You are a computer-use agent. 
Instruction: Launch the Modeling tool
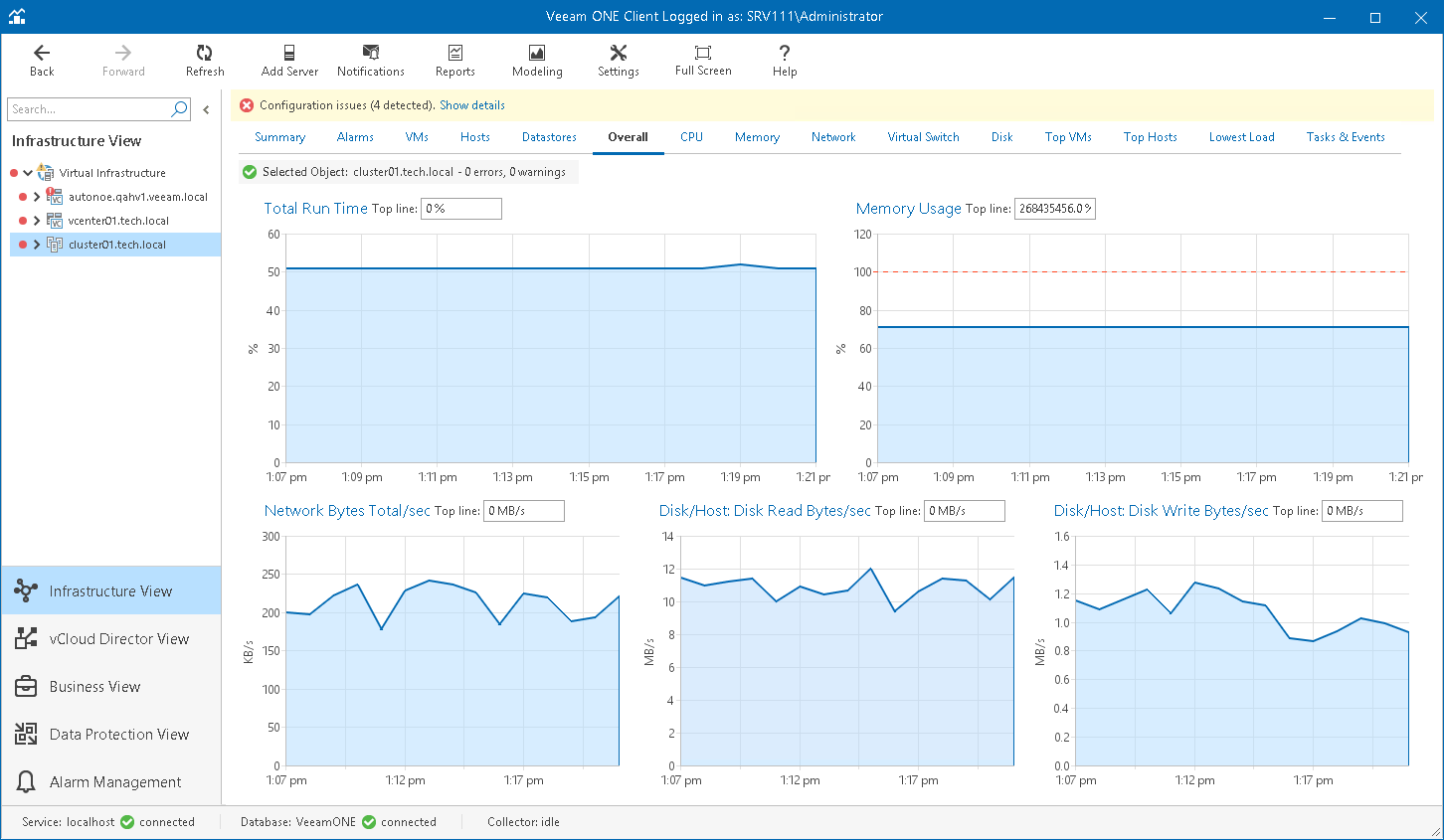[x=537, y=61]
